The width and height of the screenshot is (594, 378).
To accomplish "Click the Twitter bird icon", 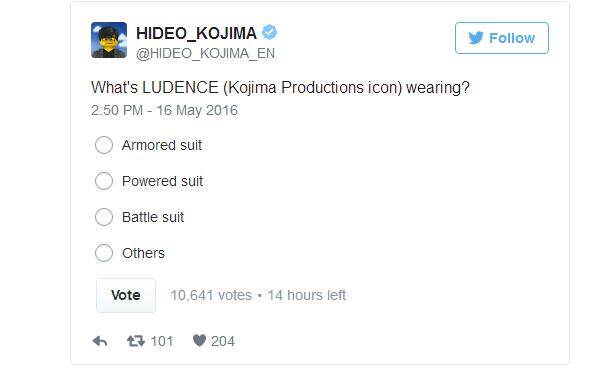I will 476,38.
